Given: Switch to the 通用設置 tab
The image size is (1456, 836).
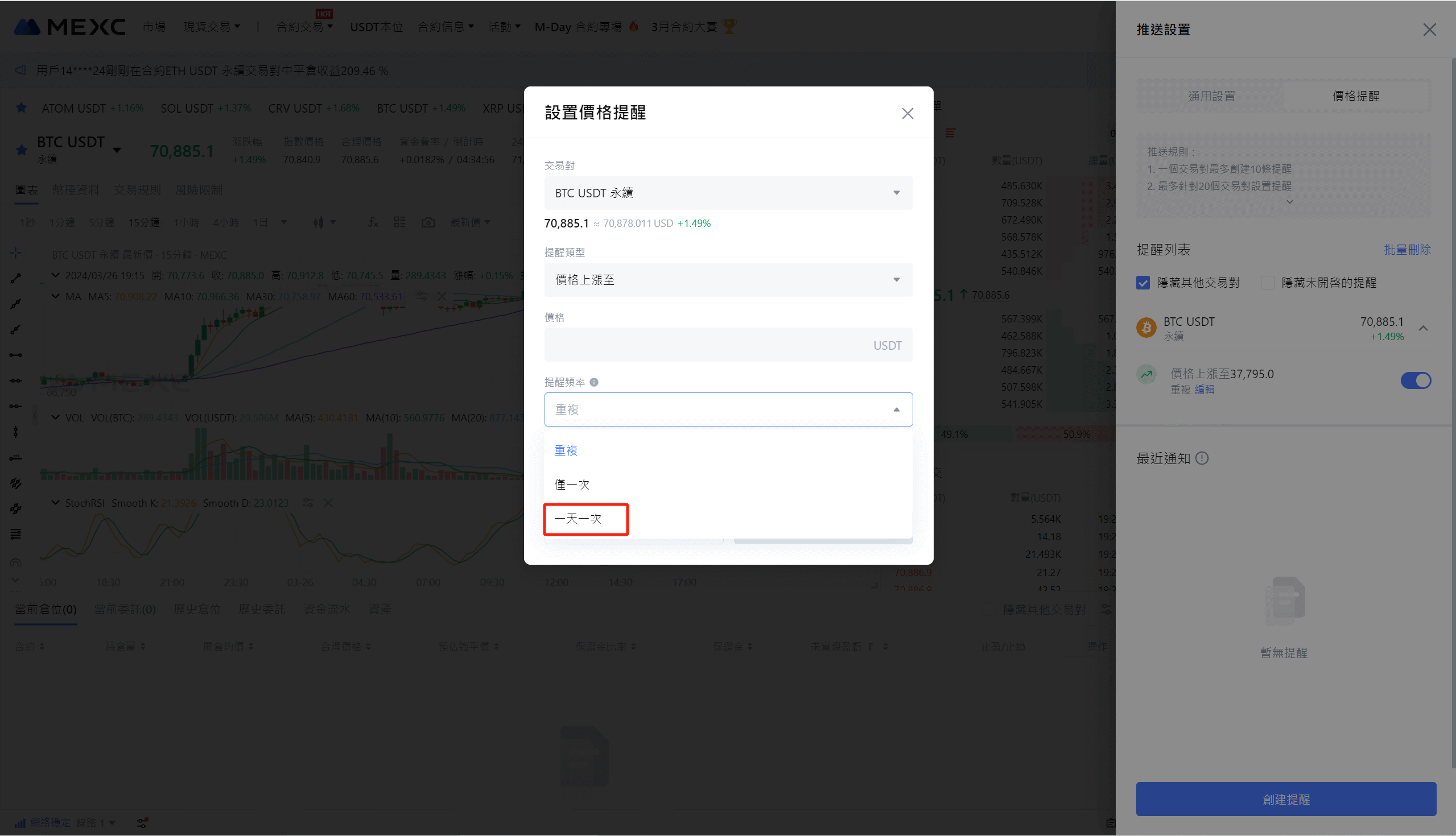Looking at the screenshot, I should coord(1211,96).
